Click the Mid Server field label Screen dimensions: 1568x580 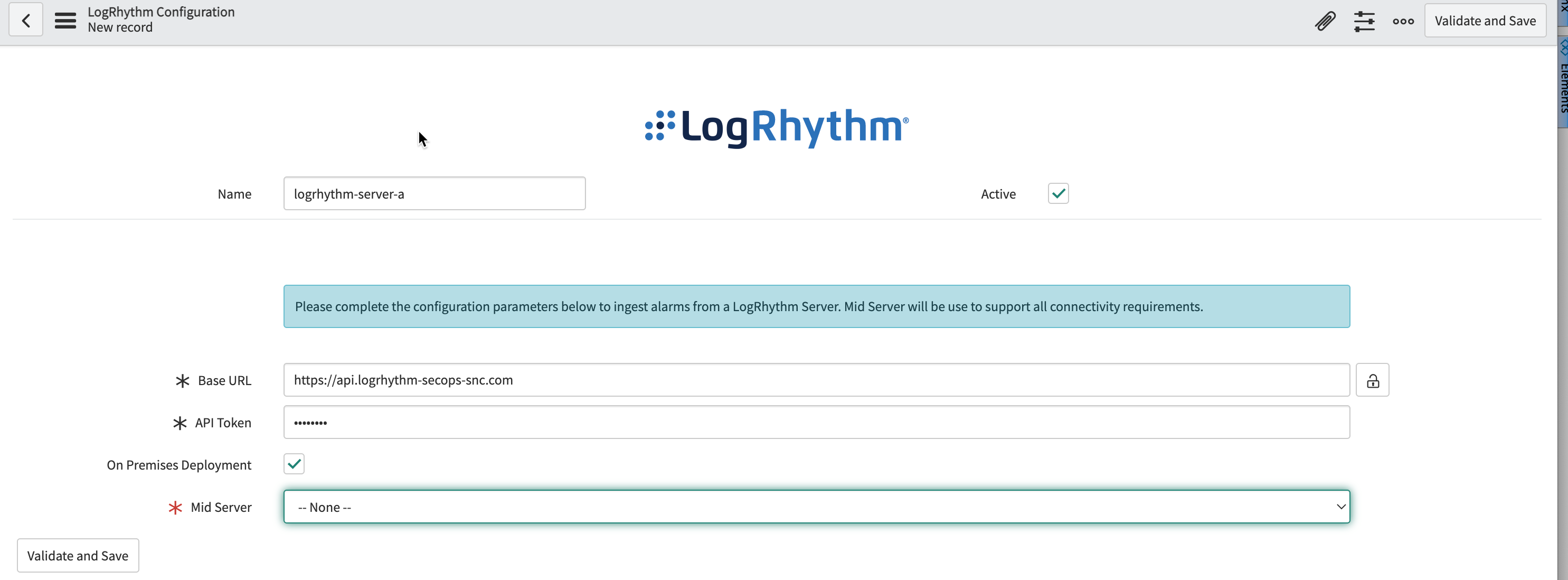[x=221, y=508]
